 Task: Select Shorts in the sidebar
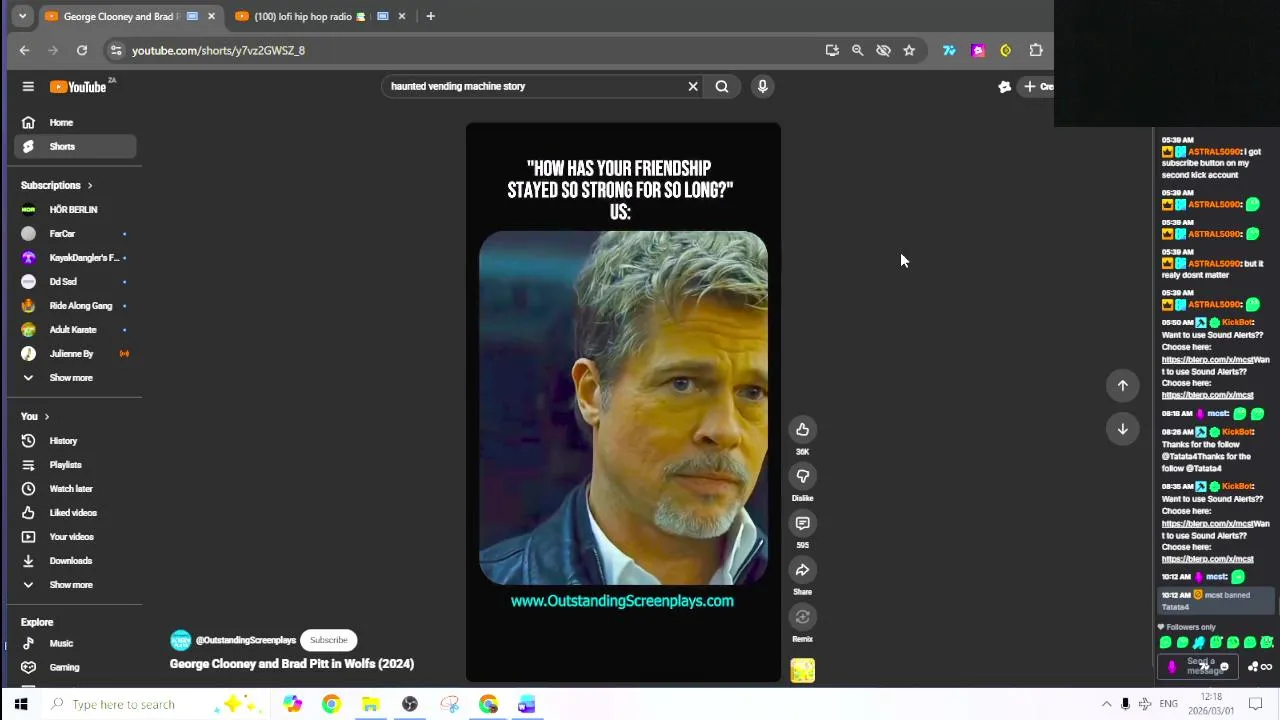coord(75,147)
